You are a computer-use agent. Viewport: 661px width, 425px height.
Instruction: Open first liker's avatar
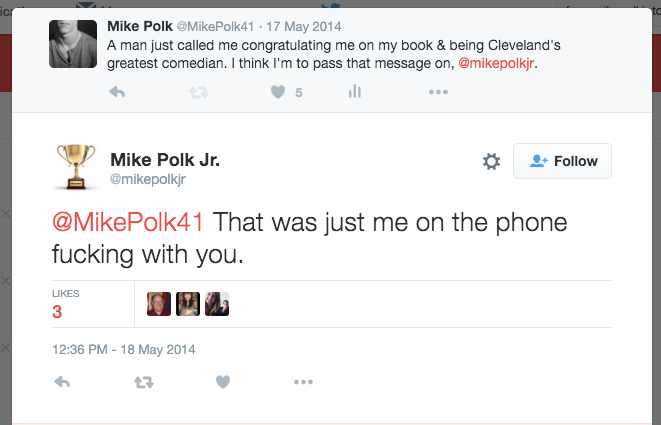point(158,304)
